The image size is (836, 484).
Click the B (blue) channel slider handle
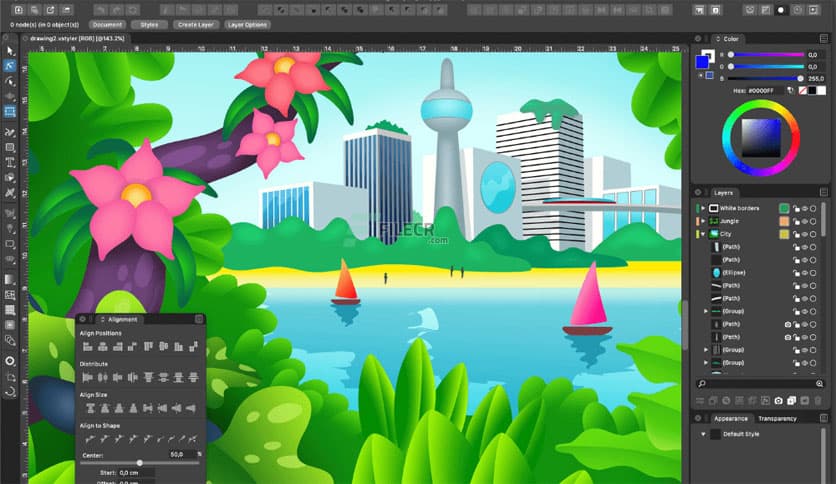tap(800, 78)
